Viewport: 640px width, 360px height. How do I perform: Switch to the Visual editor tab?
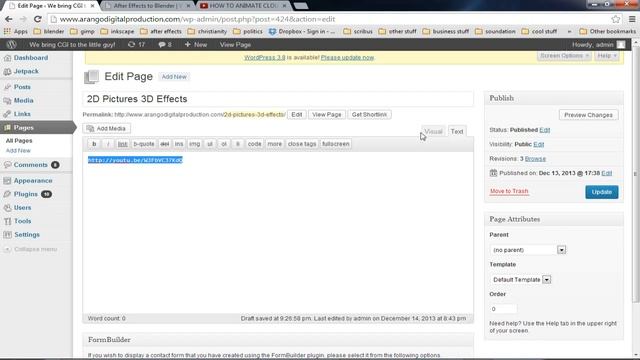433,131
